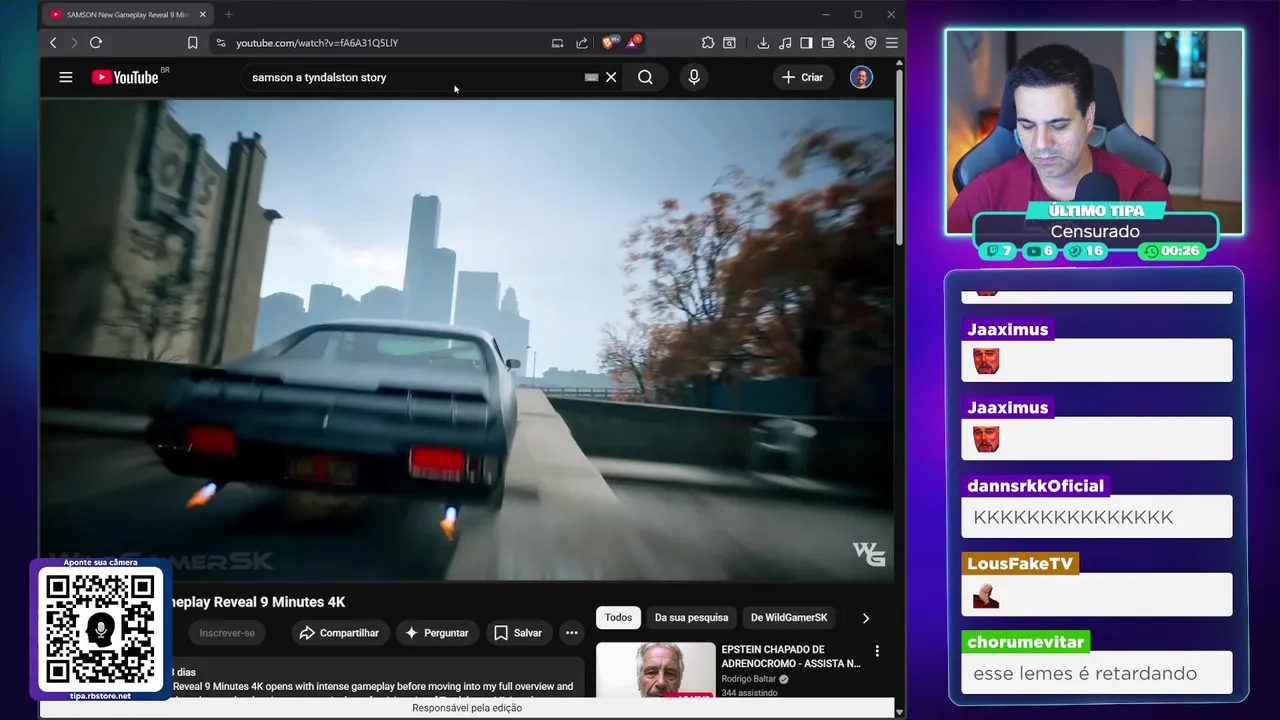
Task: Close the SAMSON browser tab
Action: tap(203, 15)
